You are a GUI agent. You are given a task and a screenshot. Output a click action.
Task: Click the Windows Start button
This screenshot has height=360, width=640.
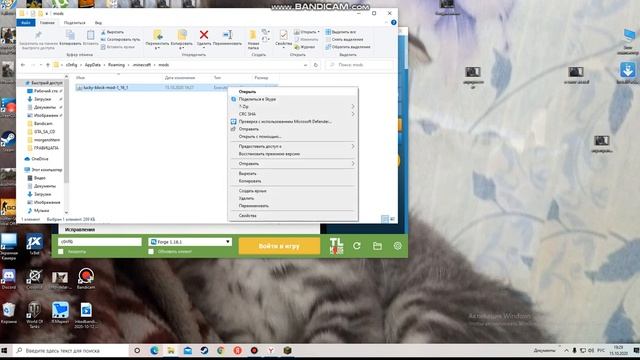pos(5,351)
